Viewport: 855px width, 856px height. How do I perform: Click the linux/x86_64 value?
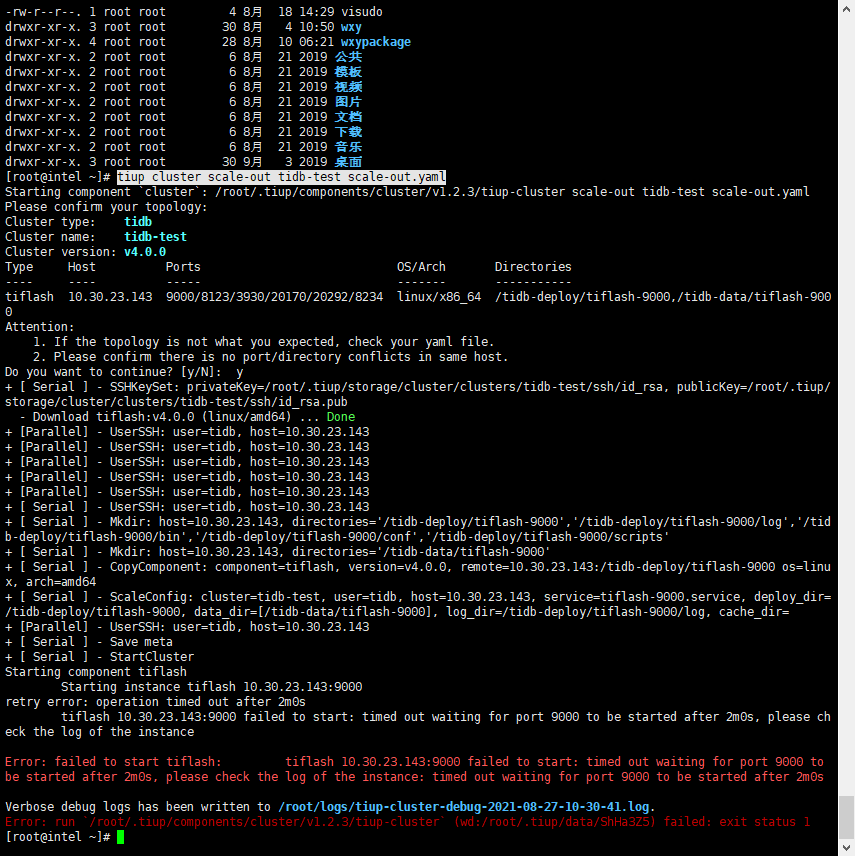tap(439, 297)
